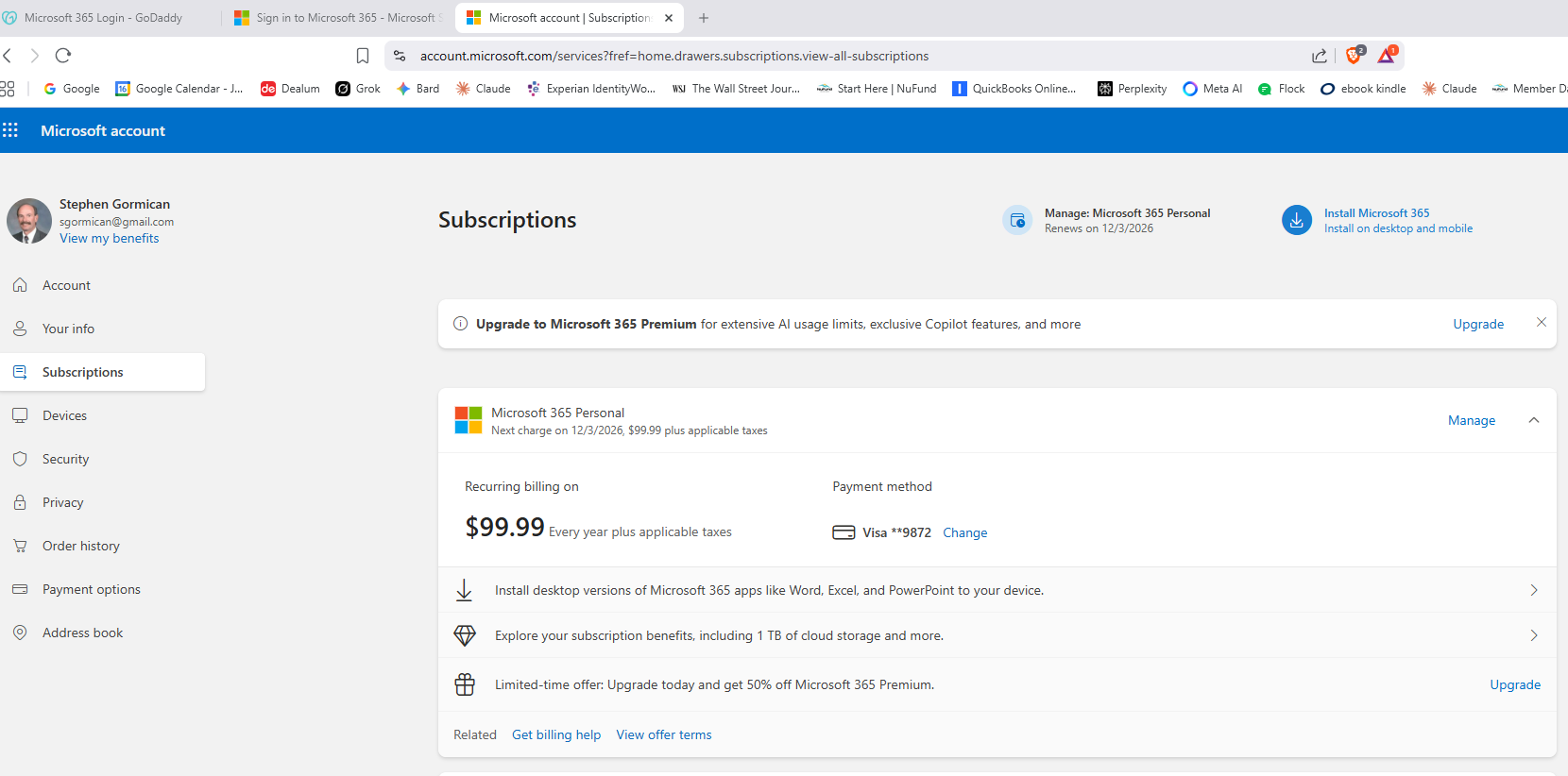Click the sgormican@gmail.com email text
1568x776 pixels.
pos(116,222)
